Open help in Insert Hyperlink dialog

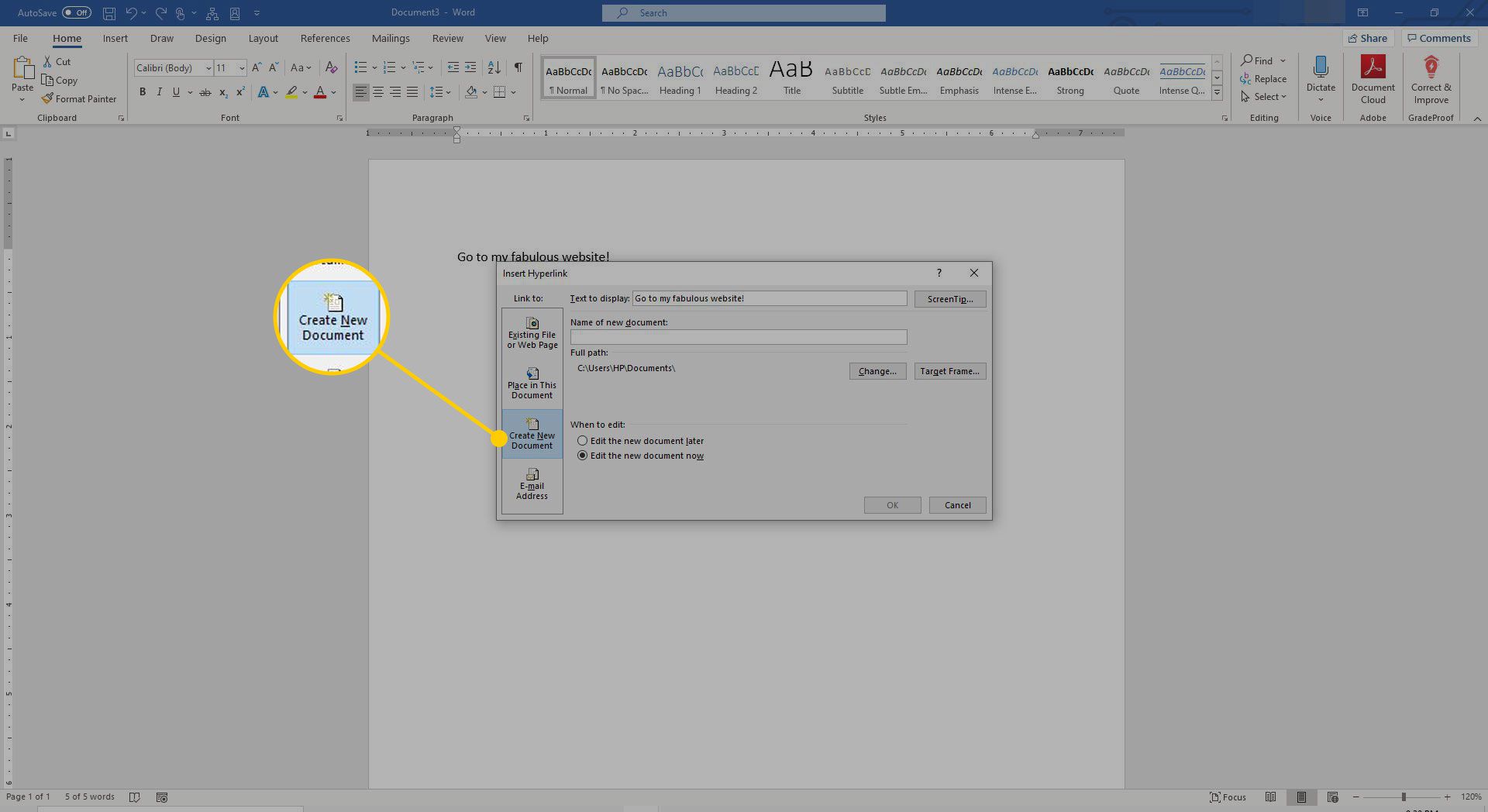pyautogui.click(x=939, y=273)
